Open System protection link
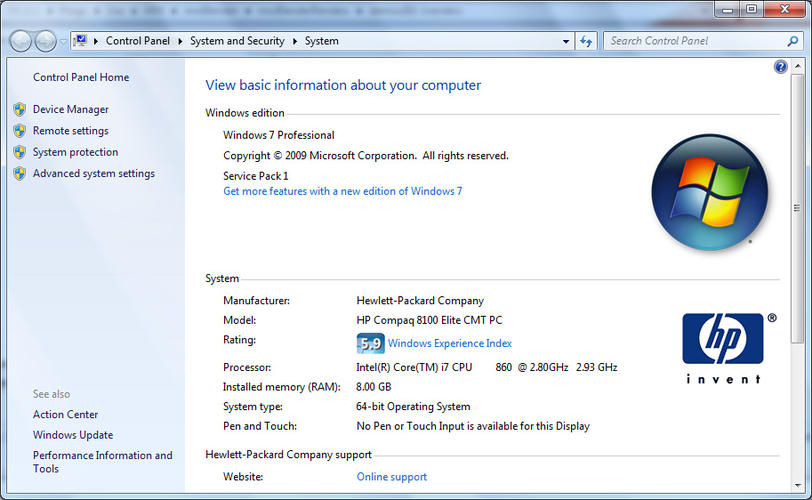The image size is (812, 500). point(76,152)
